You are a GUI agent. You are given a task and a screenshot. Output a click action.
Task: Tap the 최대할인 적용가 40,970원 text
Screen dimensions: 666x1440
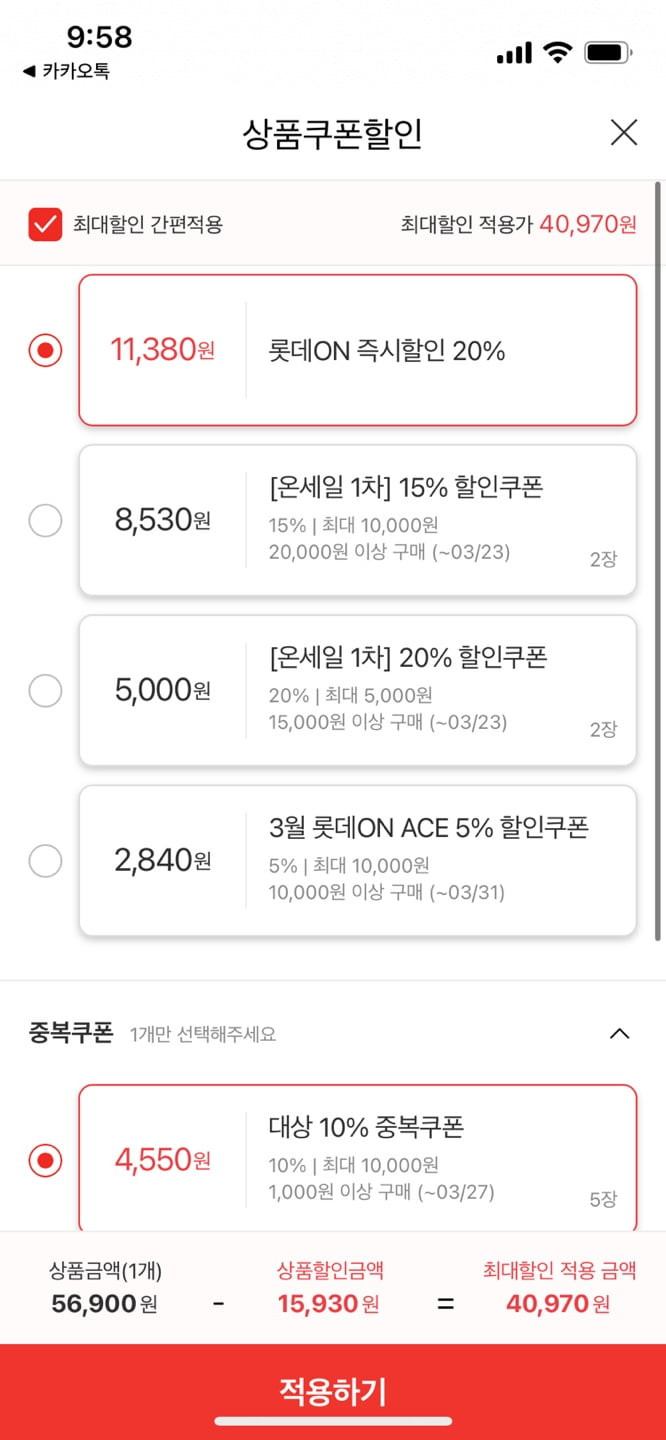pyautogui.click(x=518, y=224)
